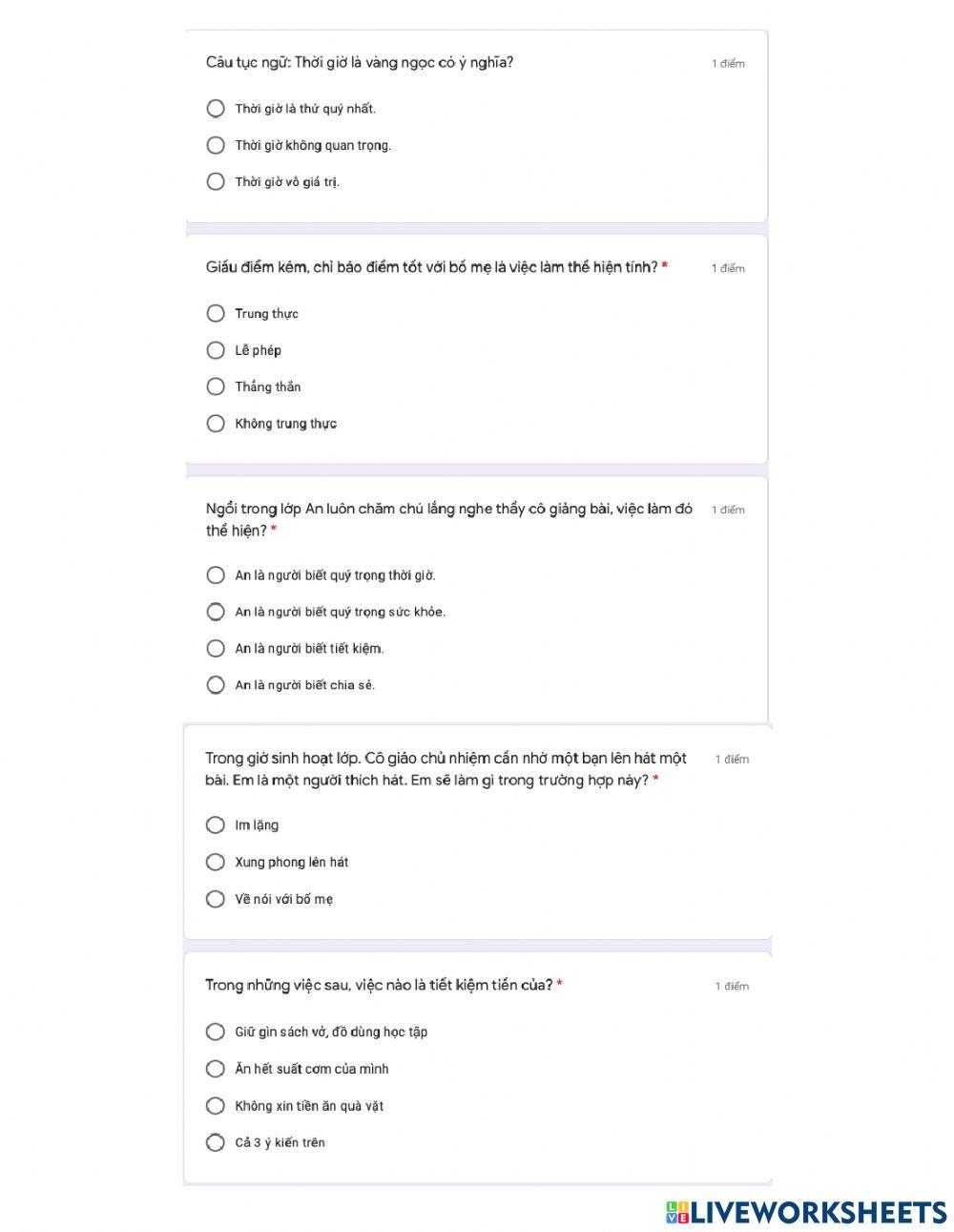Screen dimensions: 954x1232
Task: Select 'Thời giờ là thứ quý nhất' option
Action: (216, 109)
